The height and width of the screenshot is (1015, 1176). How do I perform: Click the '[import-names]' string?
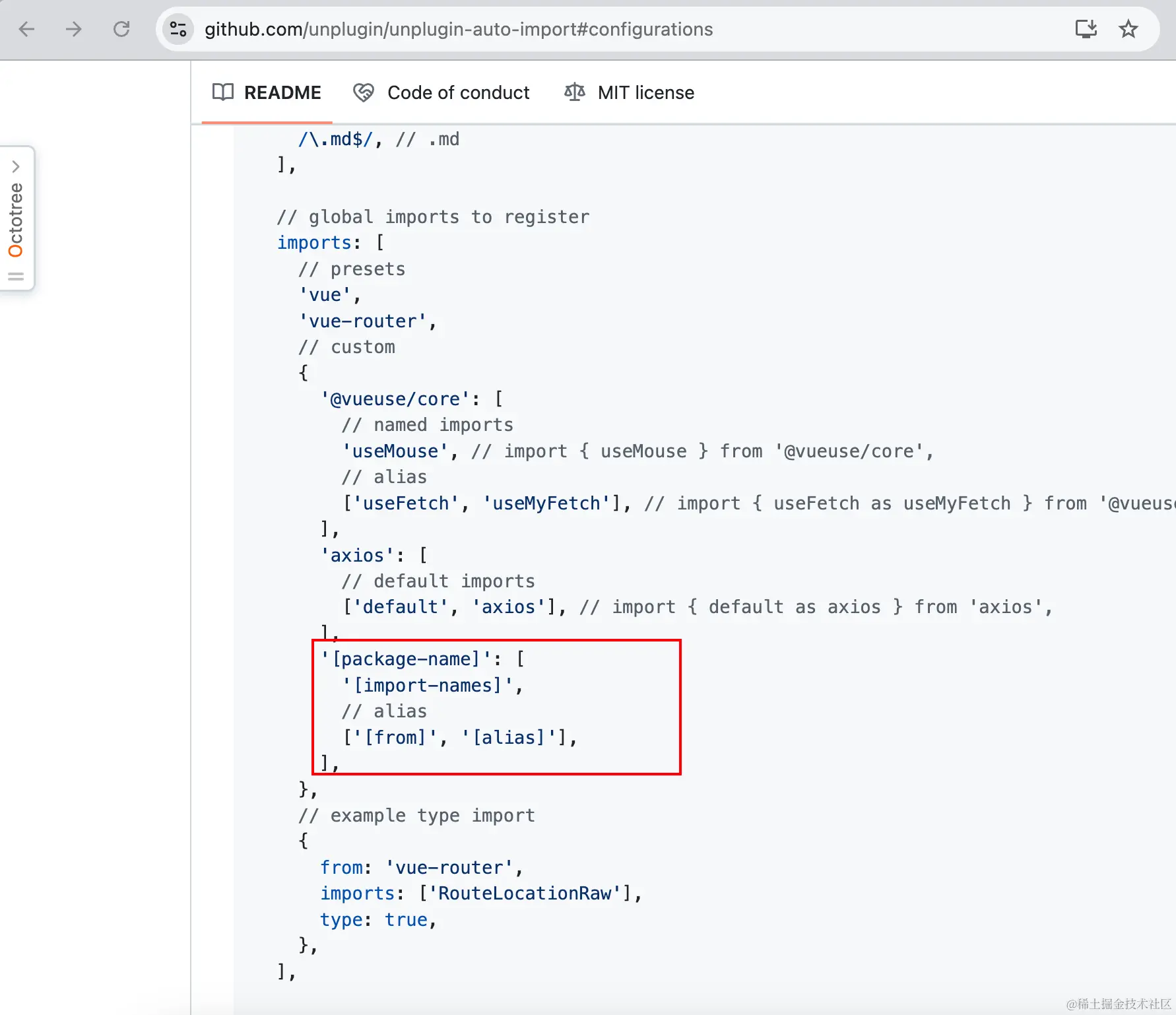428,686
